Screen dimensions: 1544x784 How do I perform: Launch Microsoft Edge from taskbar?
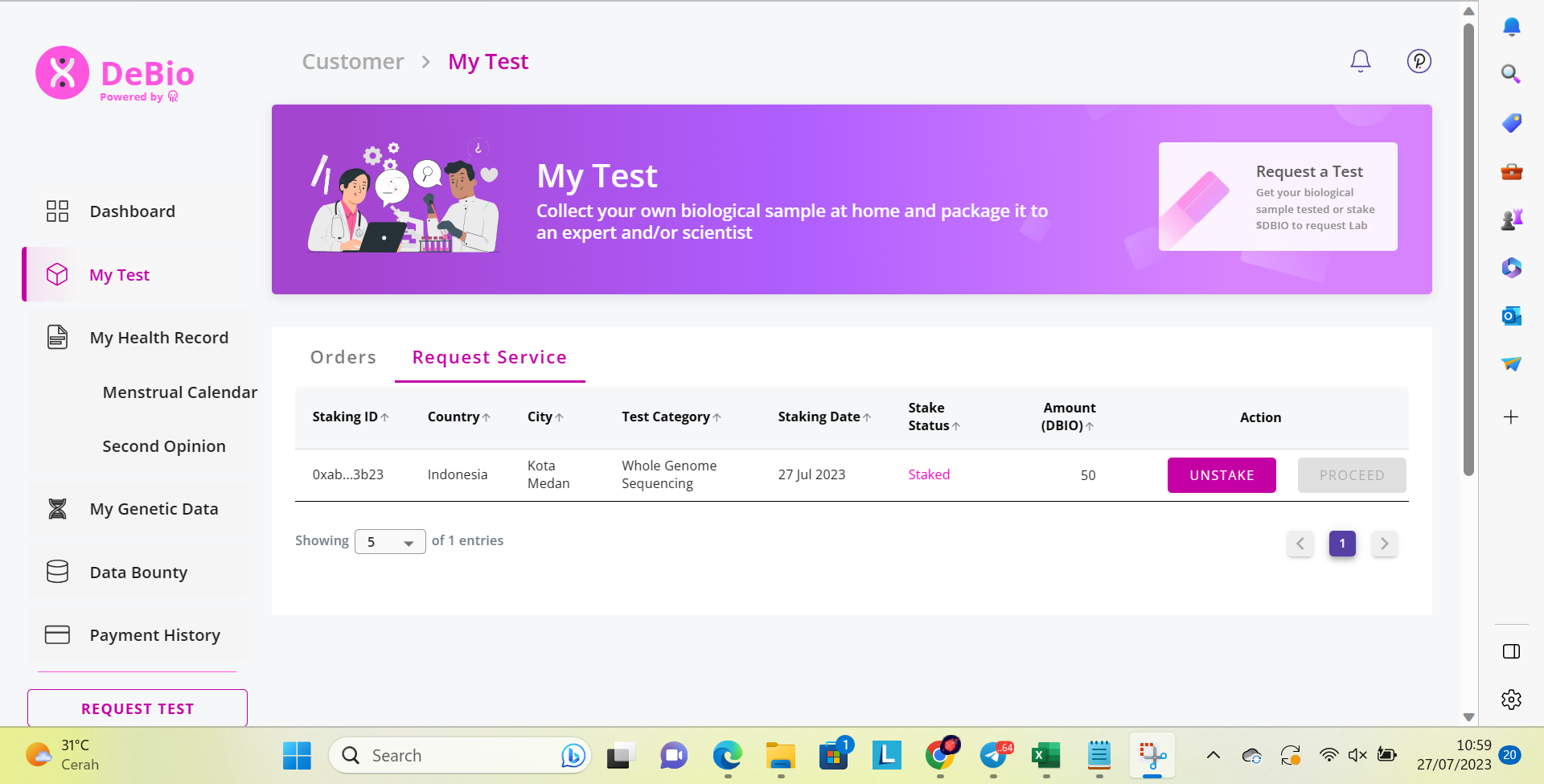tap(727, 755)
